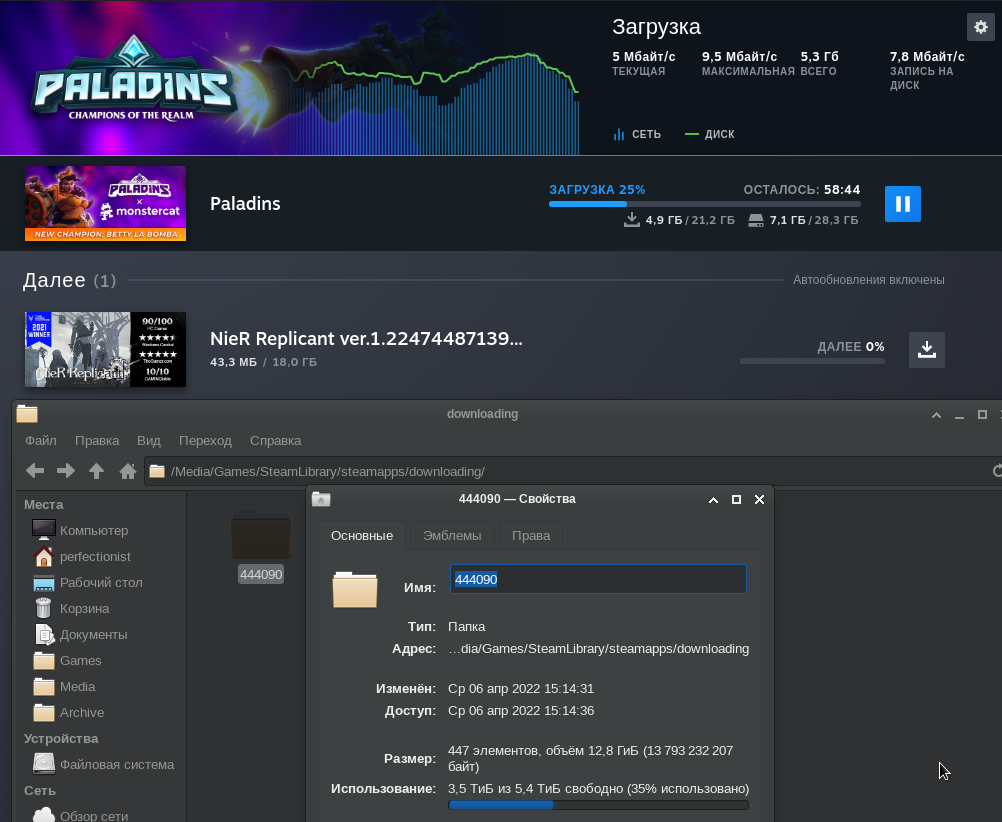Image resolution: width=1002 pixels, height=822 pixels.
Task: Click the Далее queue heading
Action: tap(54, 280)
